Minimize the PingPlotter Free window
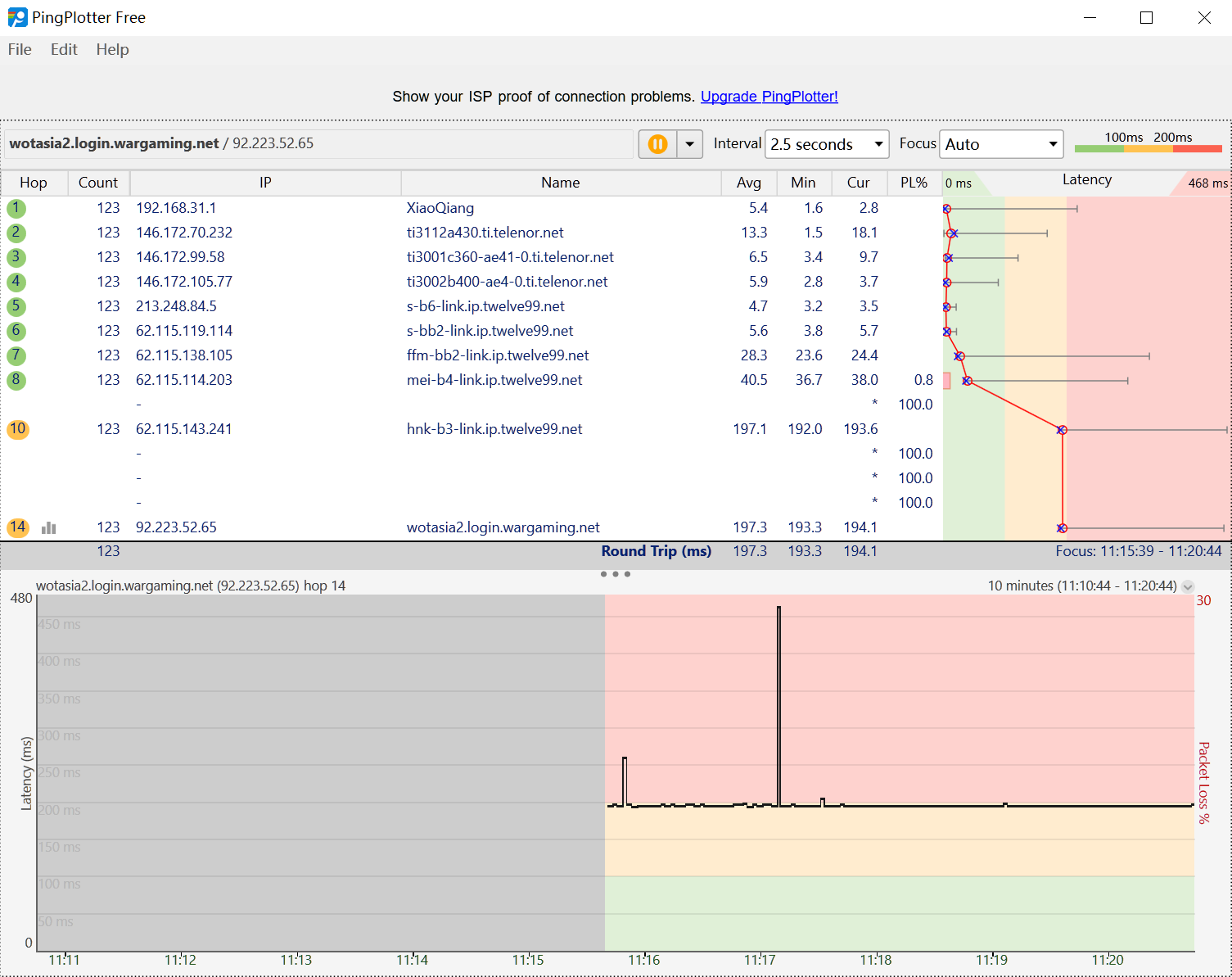The image size is (1232, 977). [x=1090, y=17]
